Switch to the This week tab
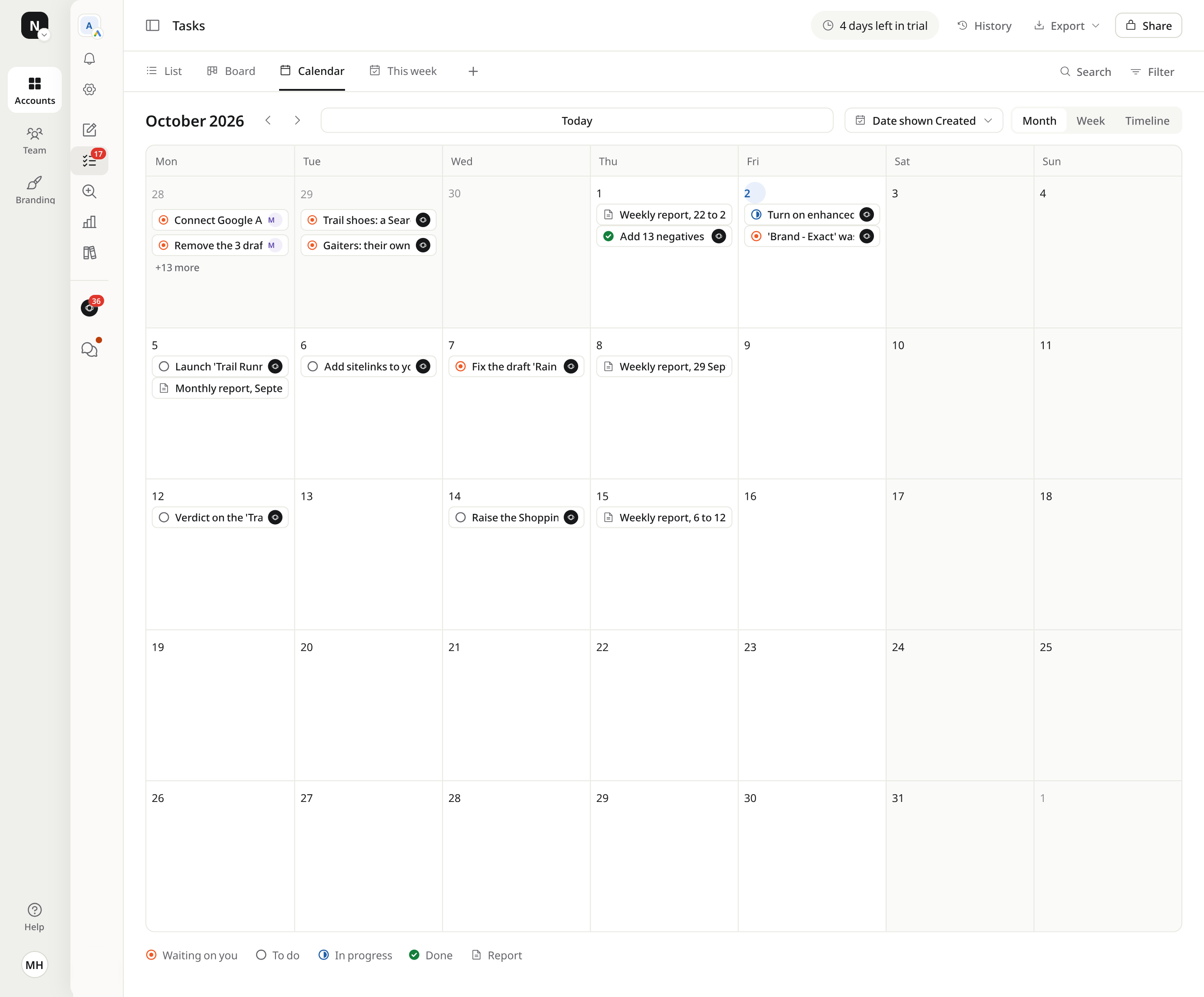The height and width of the screenshot is (997, 1204). 403,71
